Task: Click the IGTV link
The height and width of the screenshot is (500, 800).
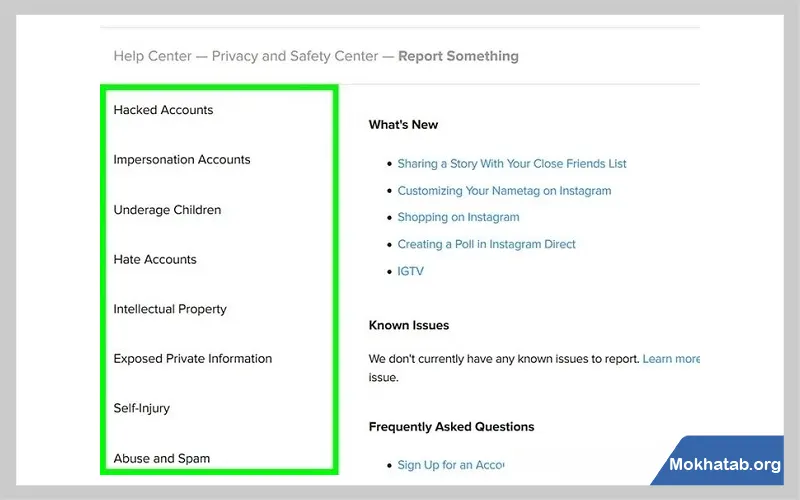Action: coord(411,271)
